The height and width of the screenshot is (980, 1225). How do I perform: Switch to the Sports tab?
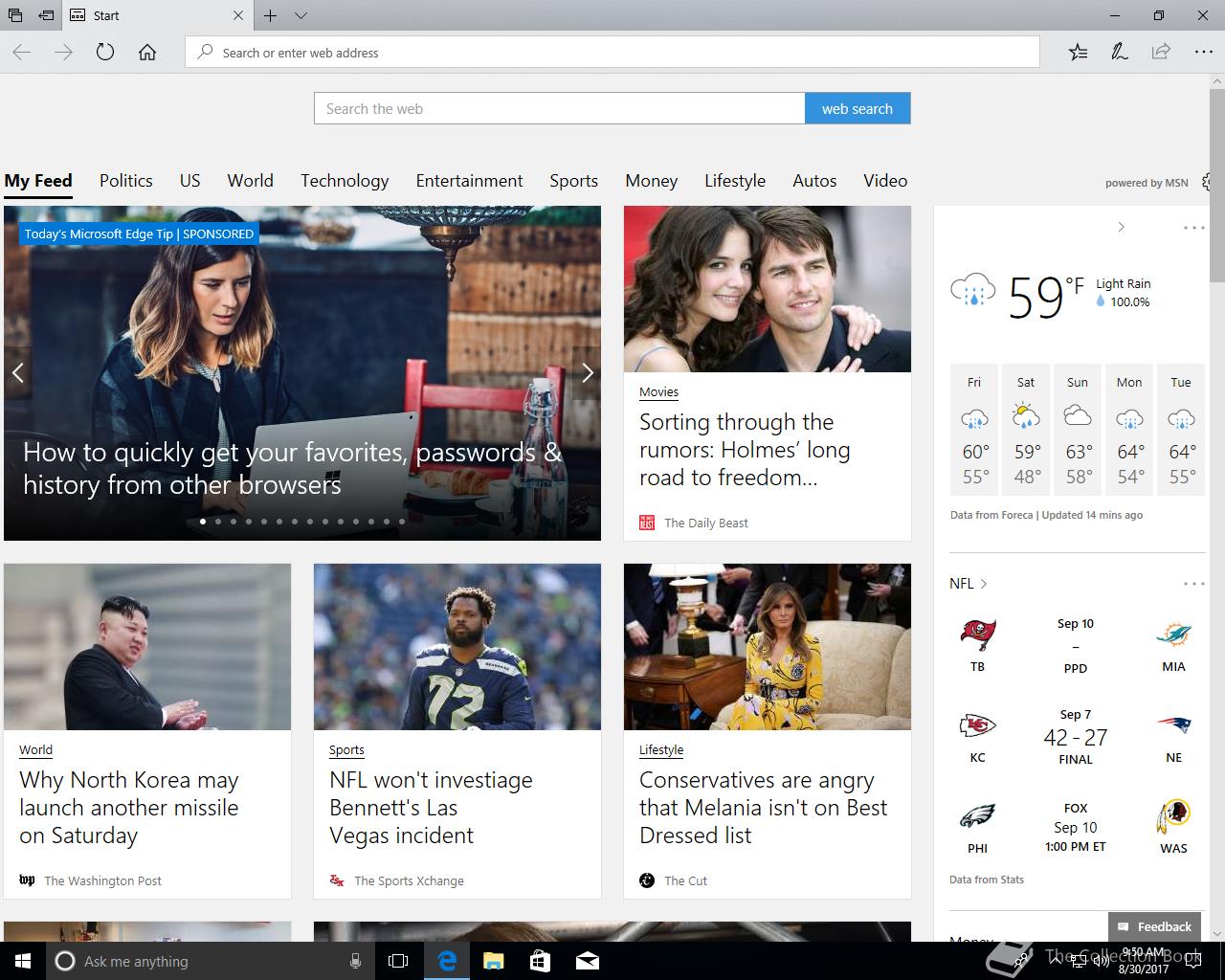click(573, 181)
